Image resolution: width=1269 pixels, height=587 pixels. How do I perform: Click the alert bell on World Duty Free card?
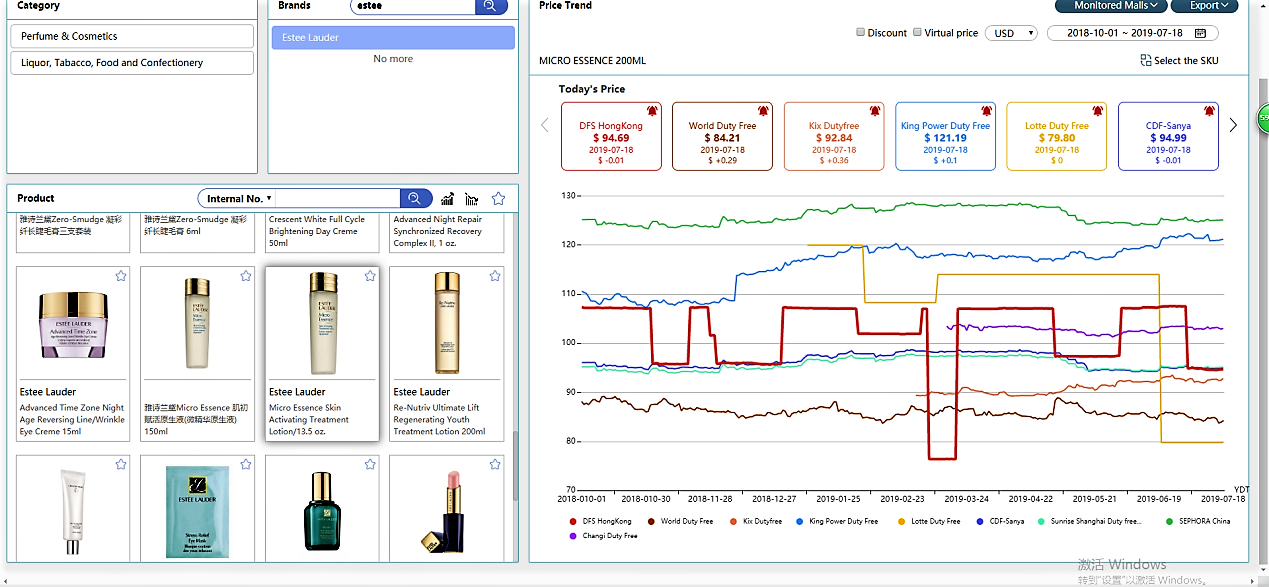[763, 110]
